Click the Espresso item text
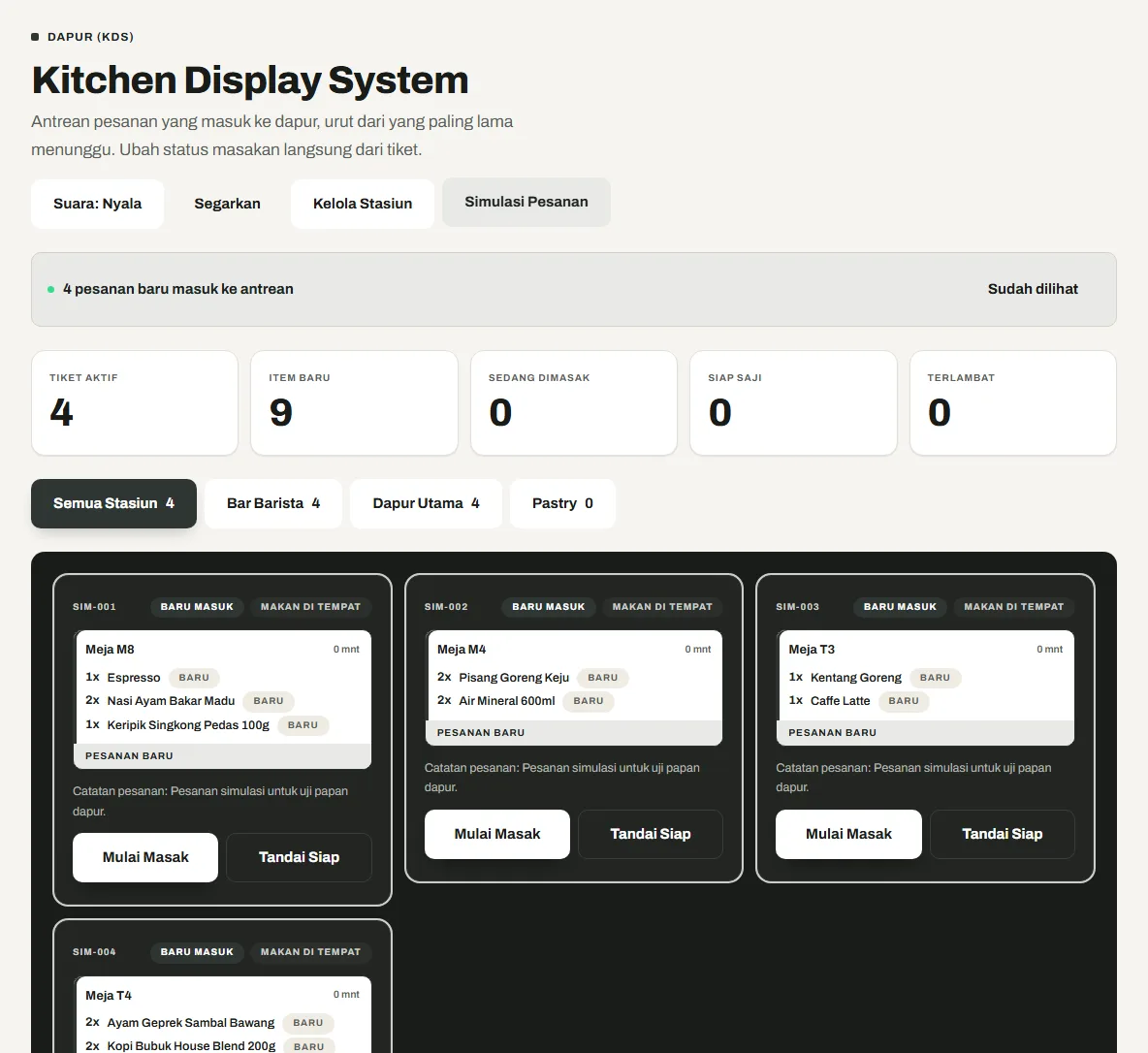Viewport: 1148px width, 1053px height. (134, 678)
